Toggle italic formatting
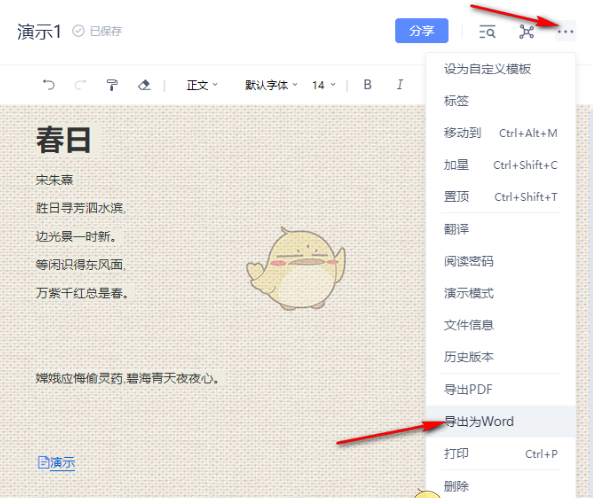 click(x=400, y=84)
